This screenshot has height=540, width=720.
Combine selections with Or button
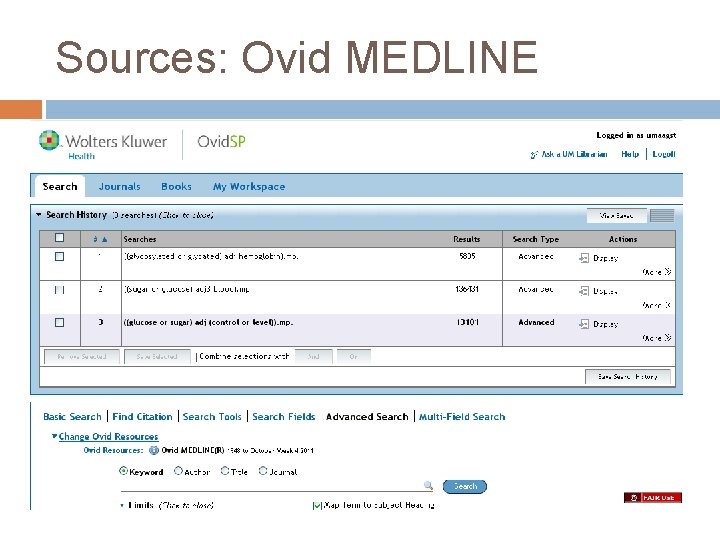point(354,356)
